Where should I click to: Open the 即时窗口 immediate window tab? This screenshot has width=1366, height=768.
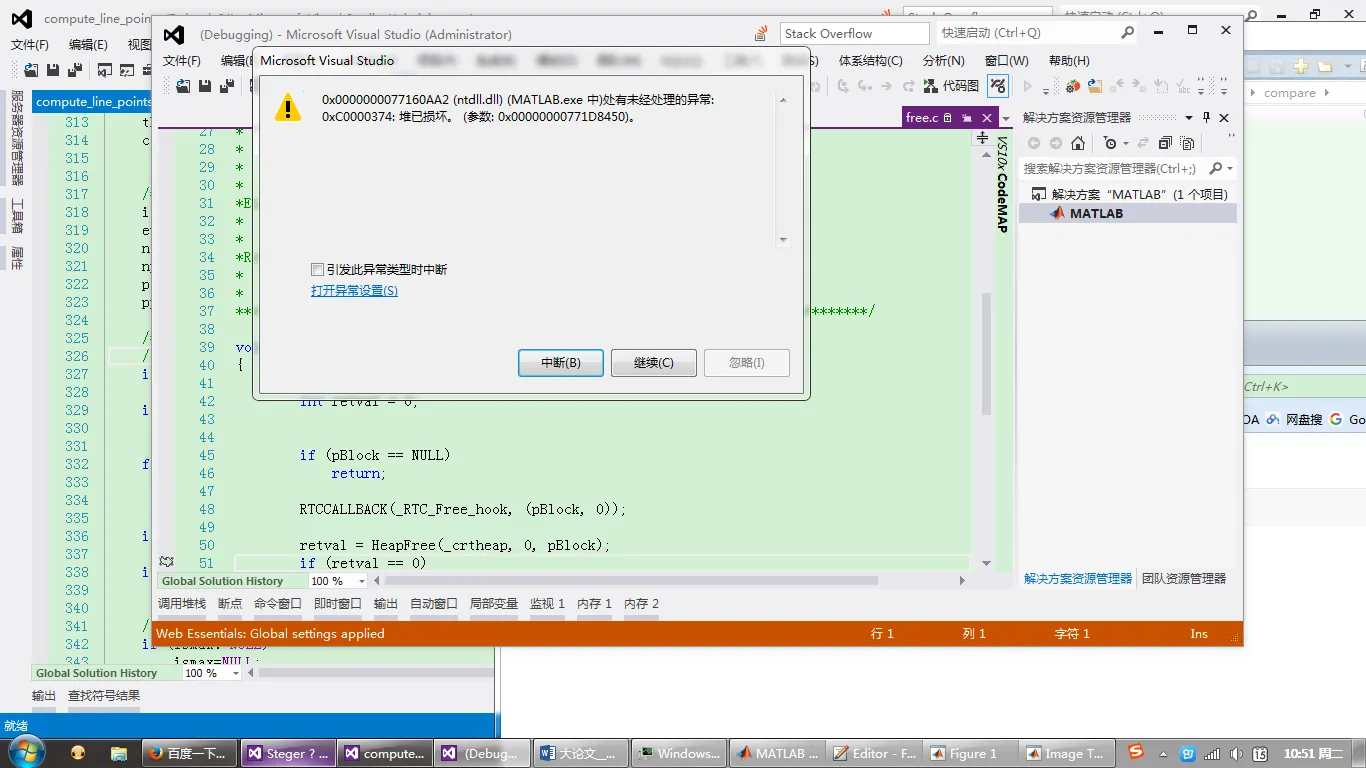338,604
